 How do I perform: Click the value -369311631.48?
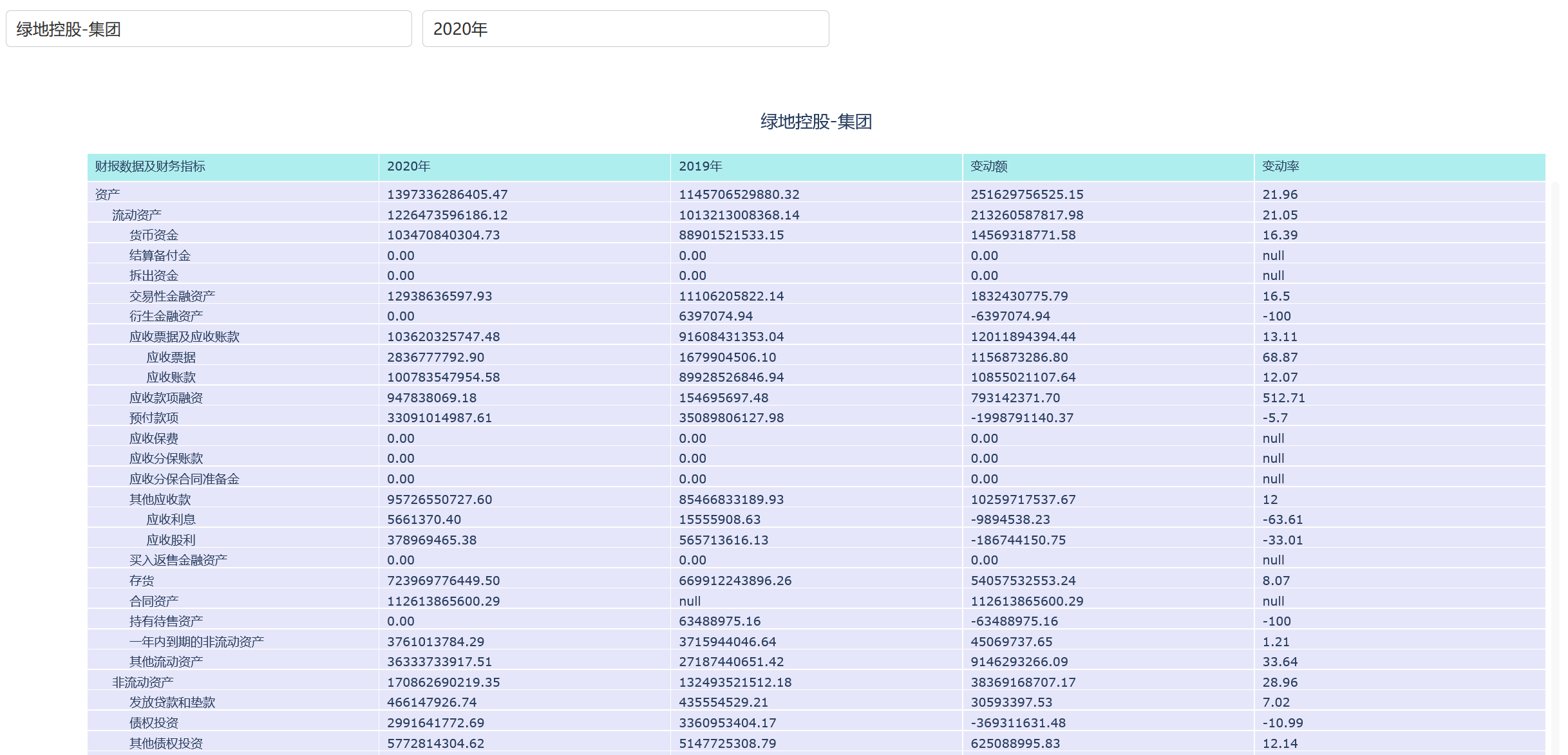(1017, 723)
